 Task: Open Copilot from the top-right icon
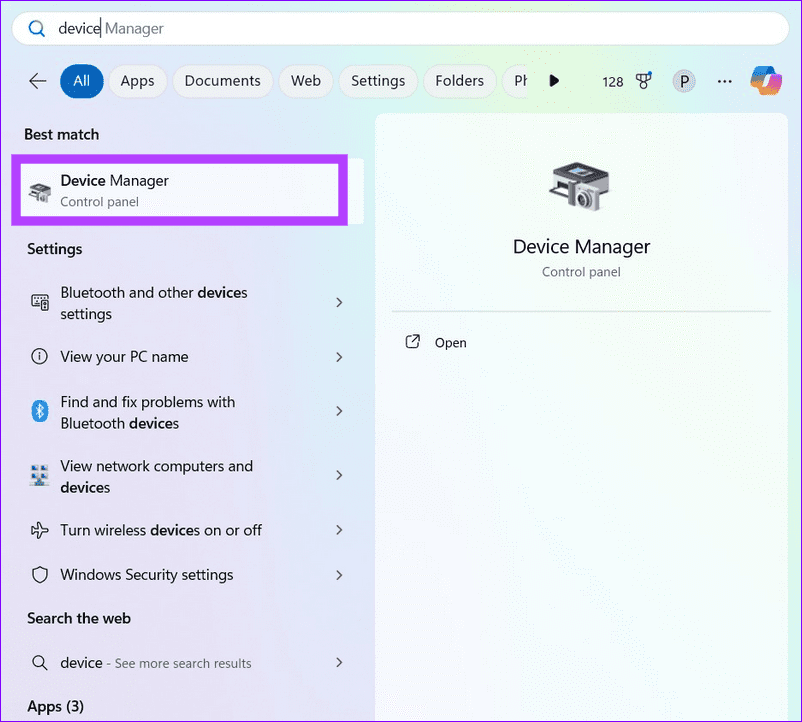point(765,81)
